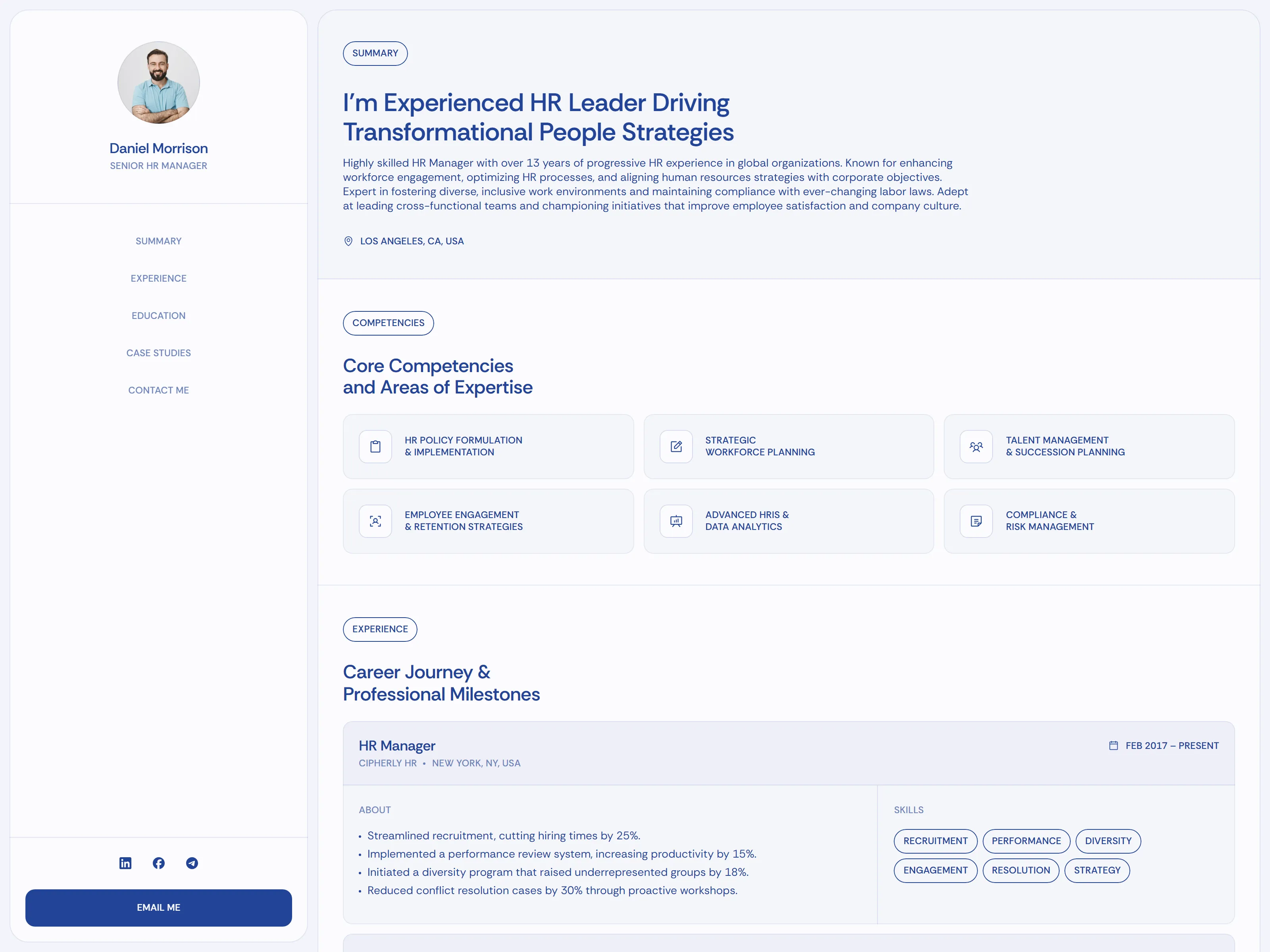Click the Daniel Morrison name heading

tap(158, 149)
